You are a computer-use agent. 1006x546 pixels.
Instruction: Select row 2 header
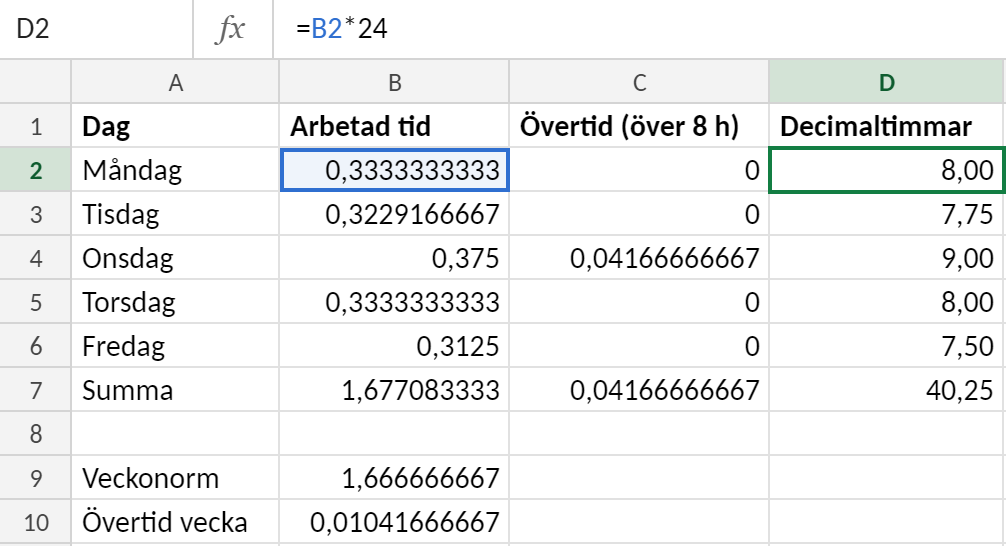click(x=35, y=170)
